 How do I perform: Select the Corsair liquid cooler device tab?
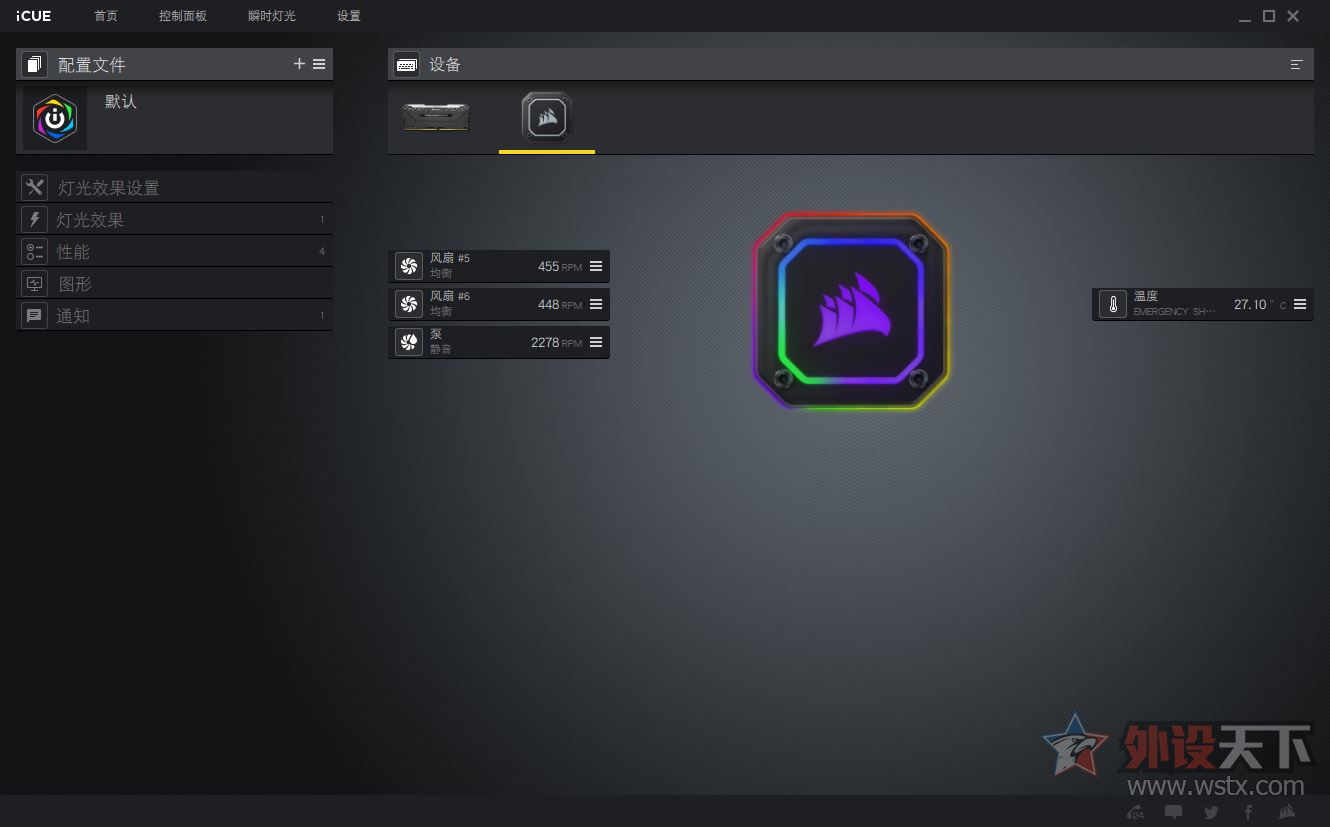click(546, 117)
